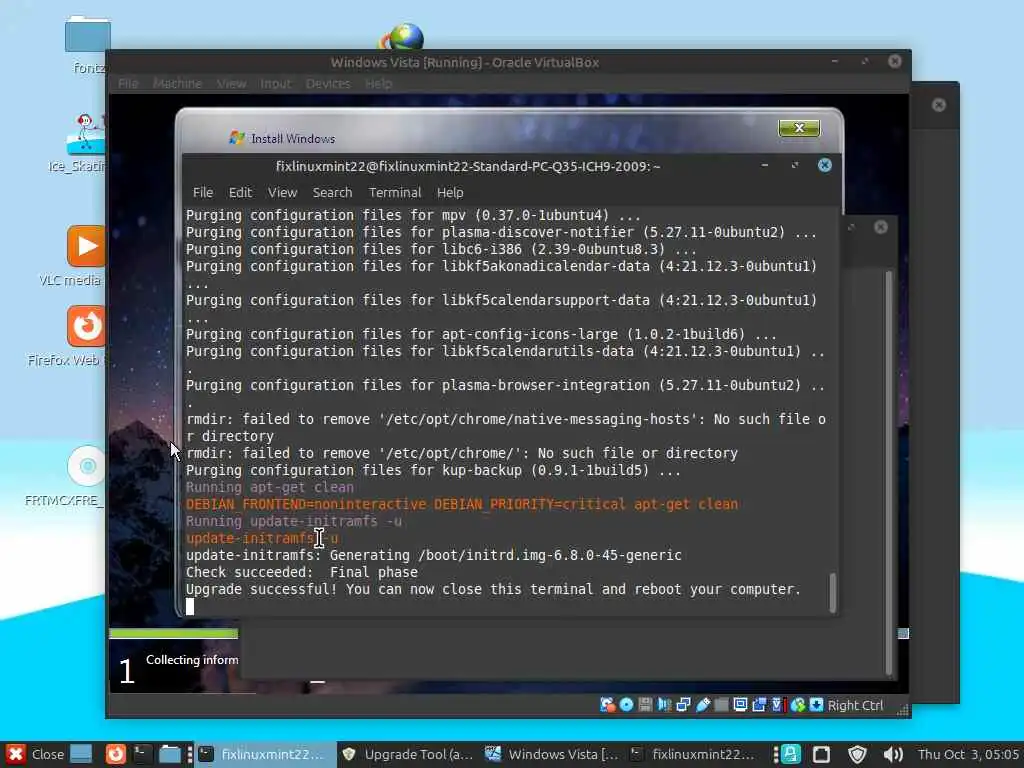This screenshot has width=1024, height=768.
Task: Click the teal tray icon beside the taskbar window list
Action: pyautogui.click(x=790, y=754)
